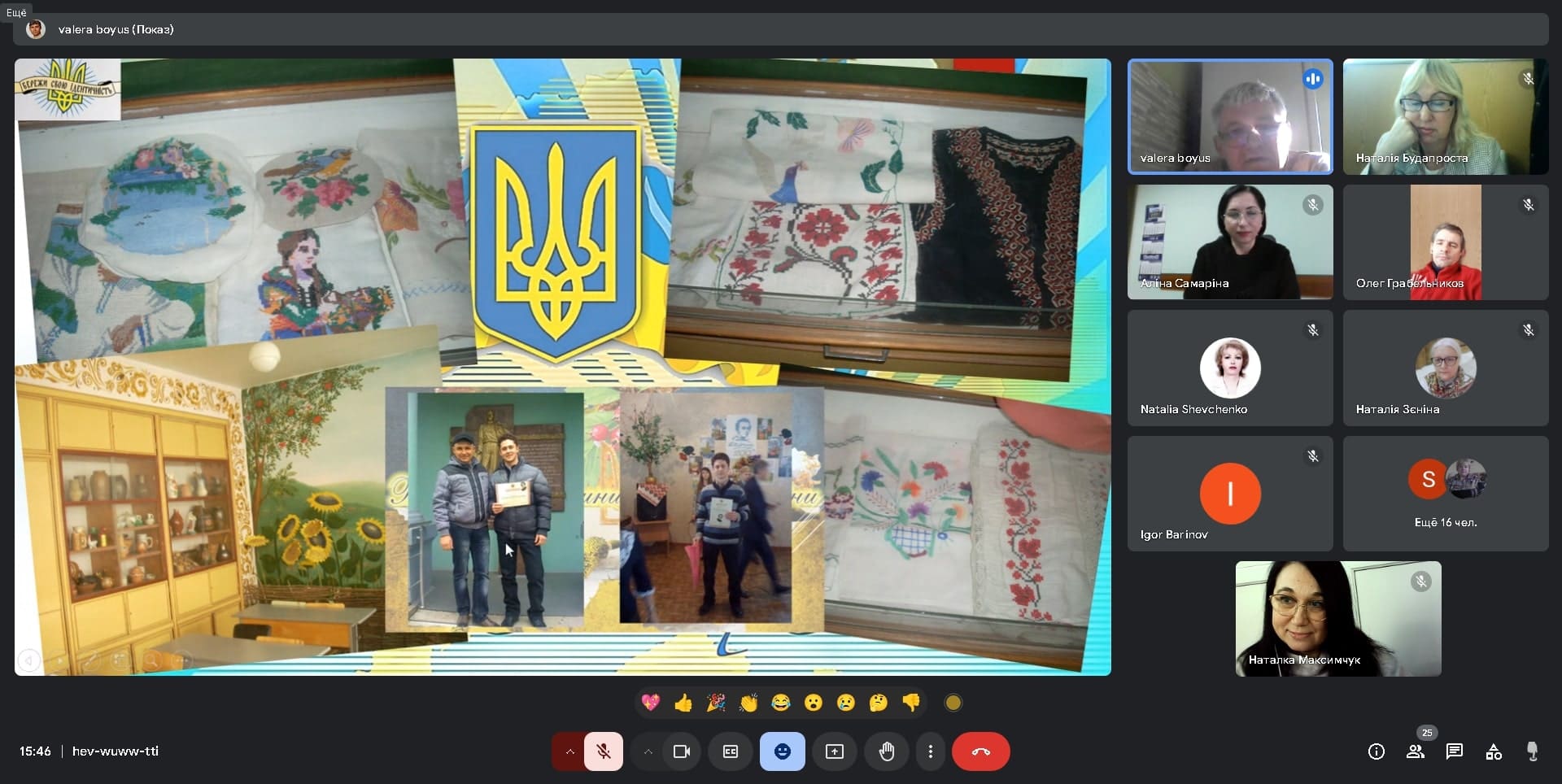Click the 'valera boyus (Показ)' presenter label
This screenshot has width=1562, height=784.
pyautogui.click(x=116, y=29)
